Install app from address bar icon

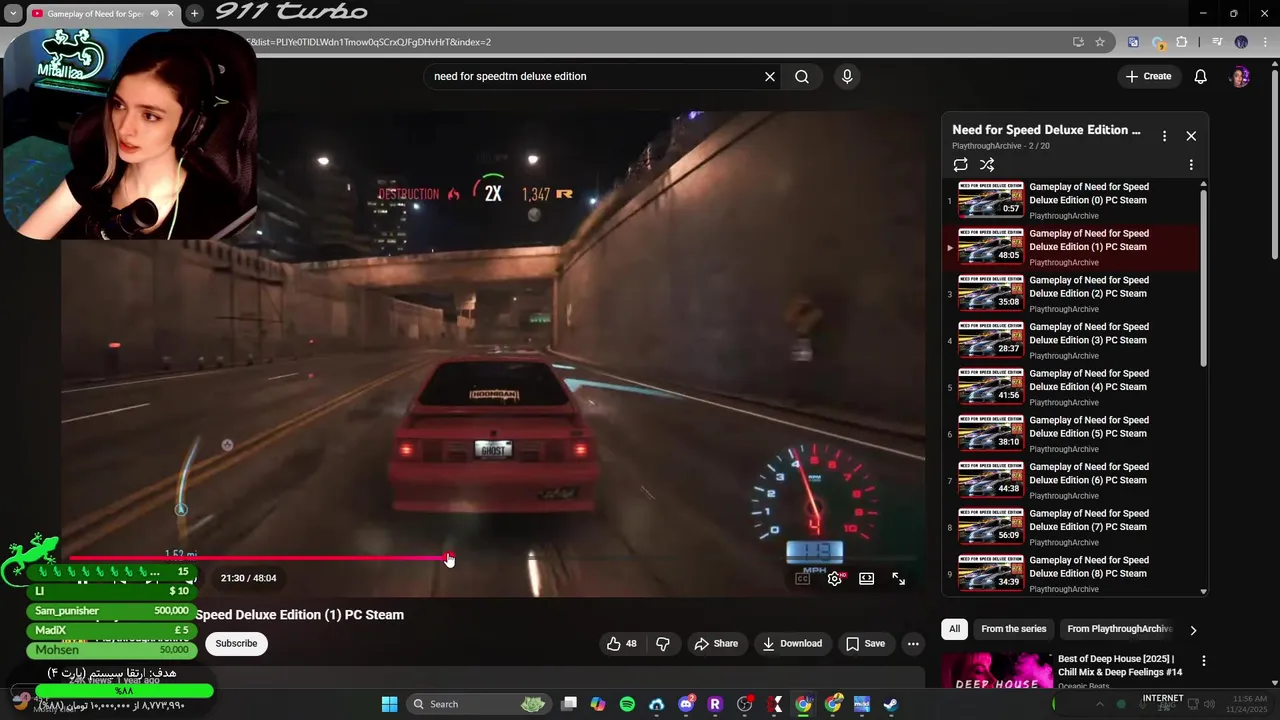pyautogui.click(x=1078, y=42)
